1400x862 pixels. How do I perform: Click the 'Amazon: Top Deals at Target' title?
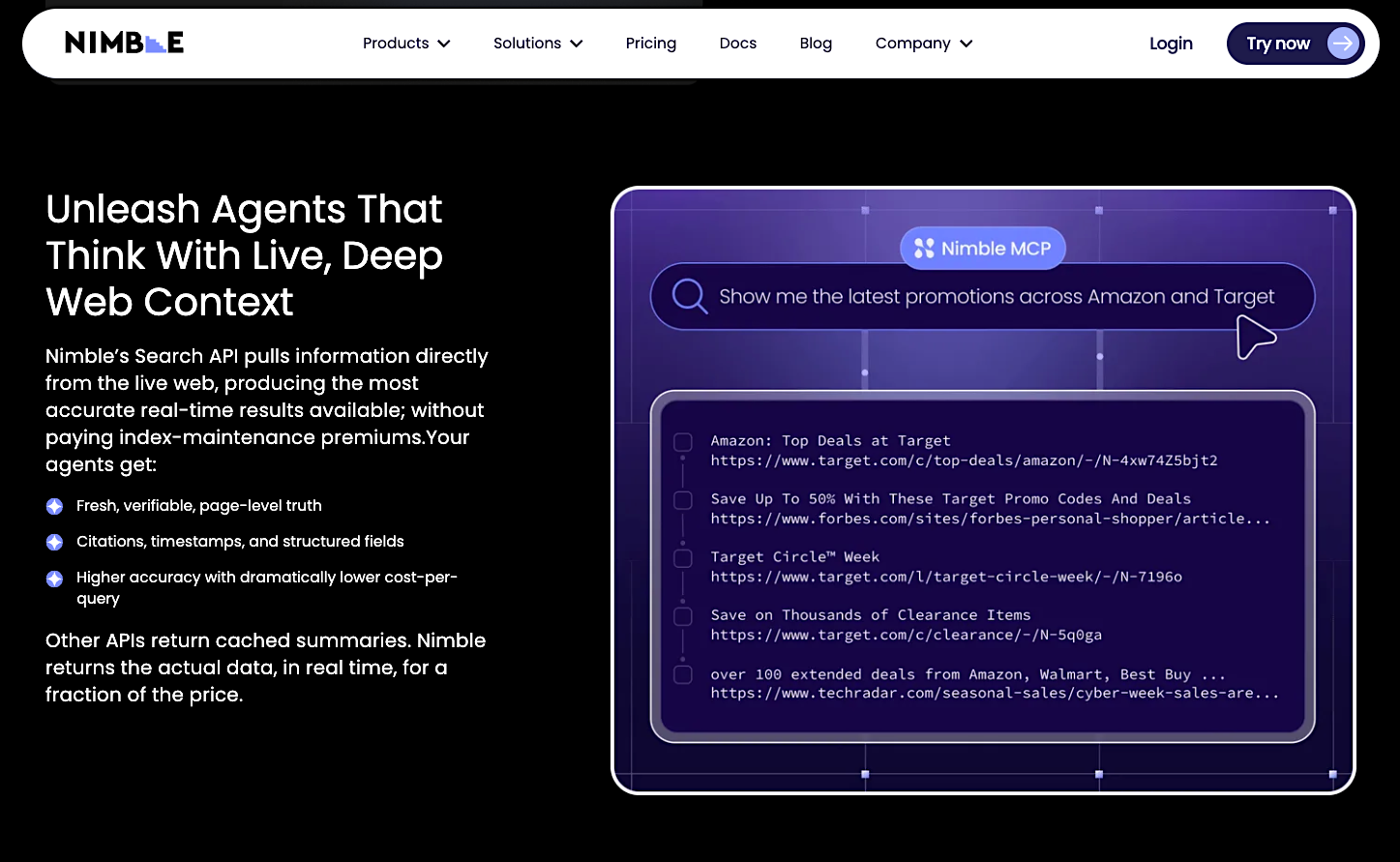tap(830, 441)
